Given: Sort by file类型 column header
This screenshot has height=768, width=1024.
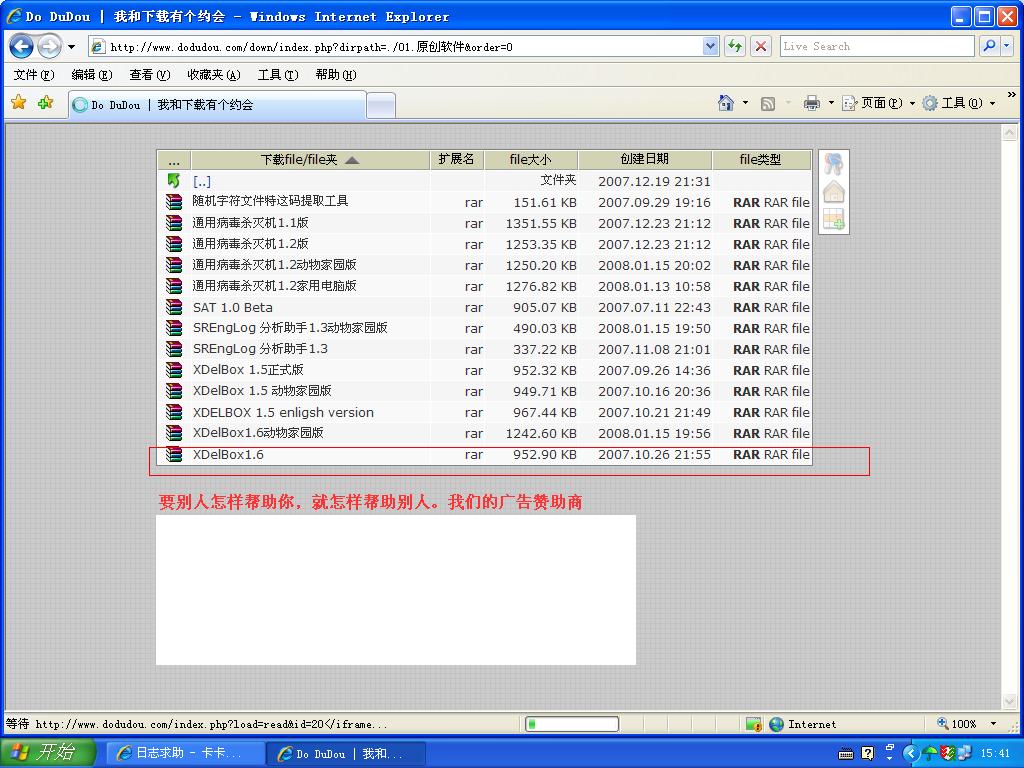Looking at the screenshot, I should tap(760, 159).
